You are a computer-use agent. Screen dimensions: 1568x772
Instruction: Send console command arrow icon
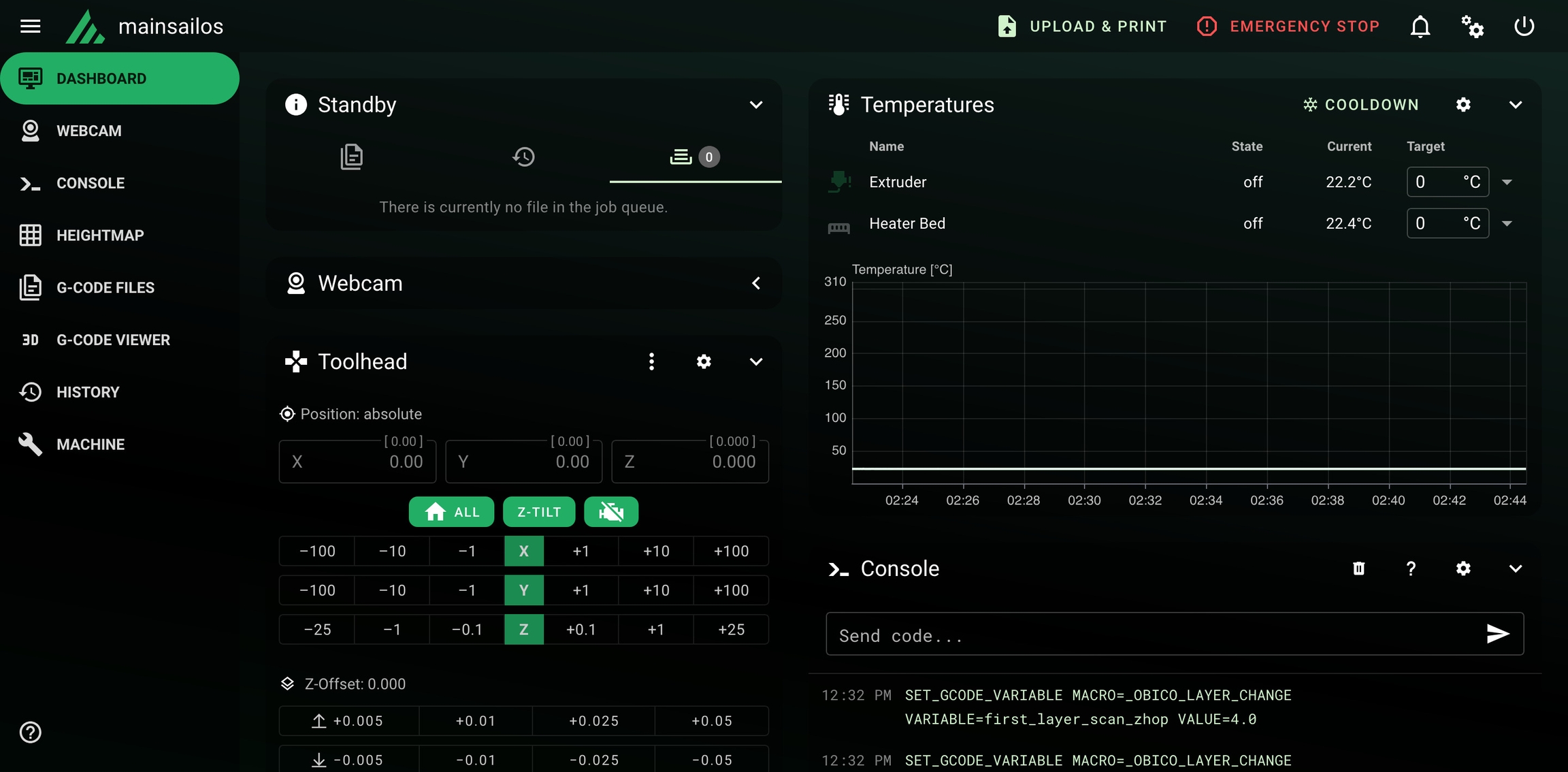pyautogui.click(x=1498, y=634)
